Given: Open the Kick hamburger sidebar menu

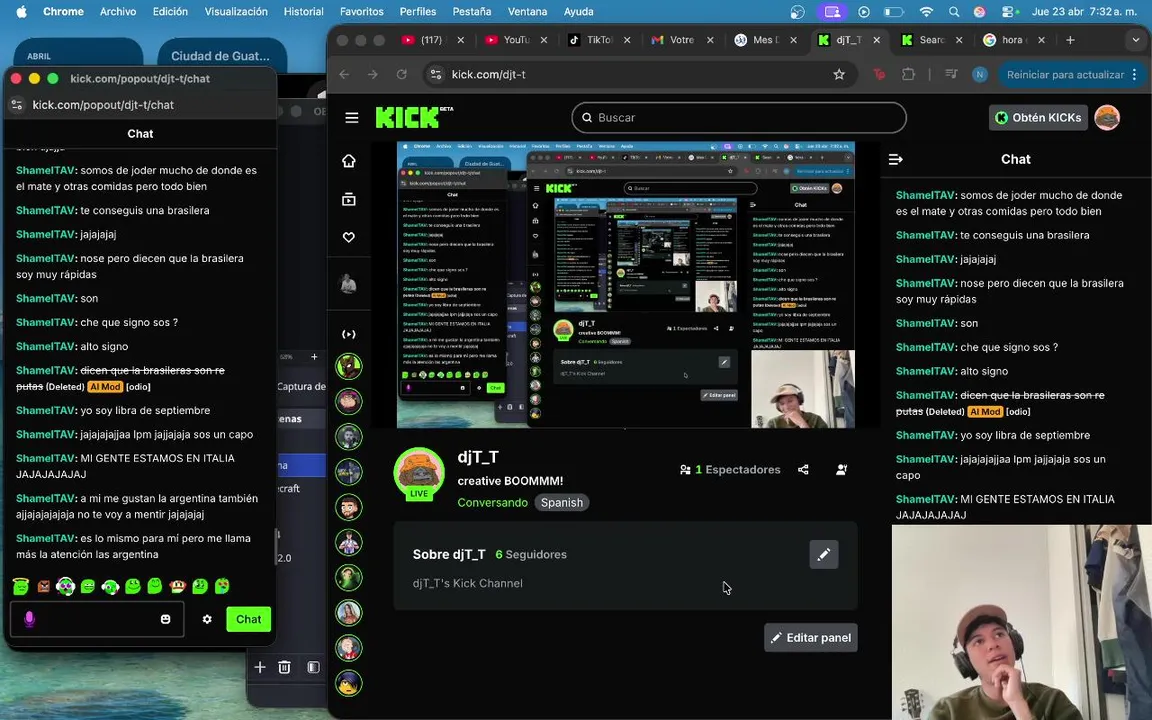Looking at the screenshot, I should [x=352, y=118].
